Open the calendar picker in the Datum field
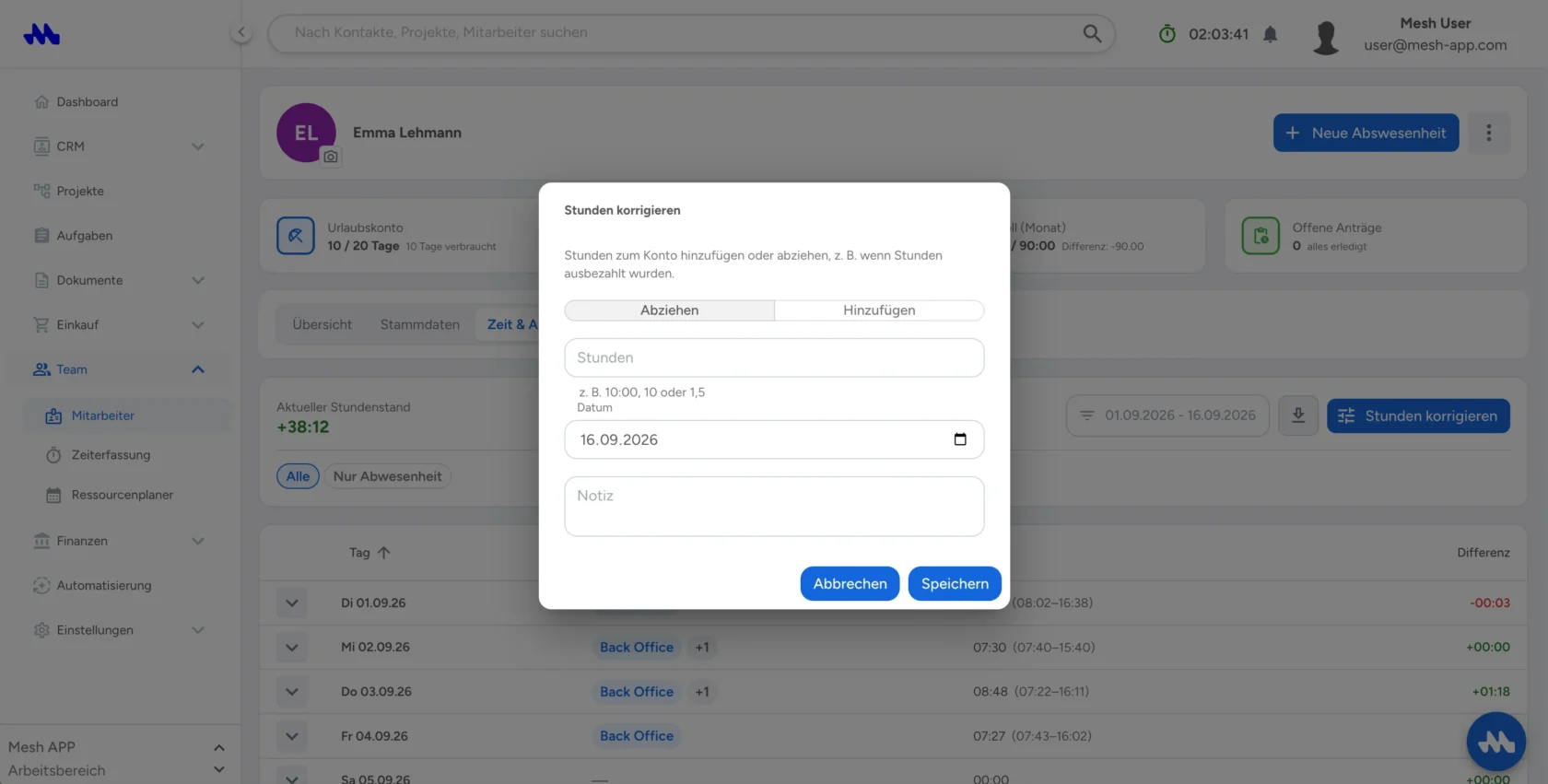Screen dimensions: 1548x784 [x=960, y=439]
